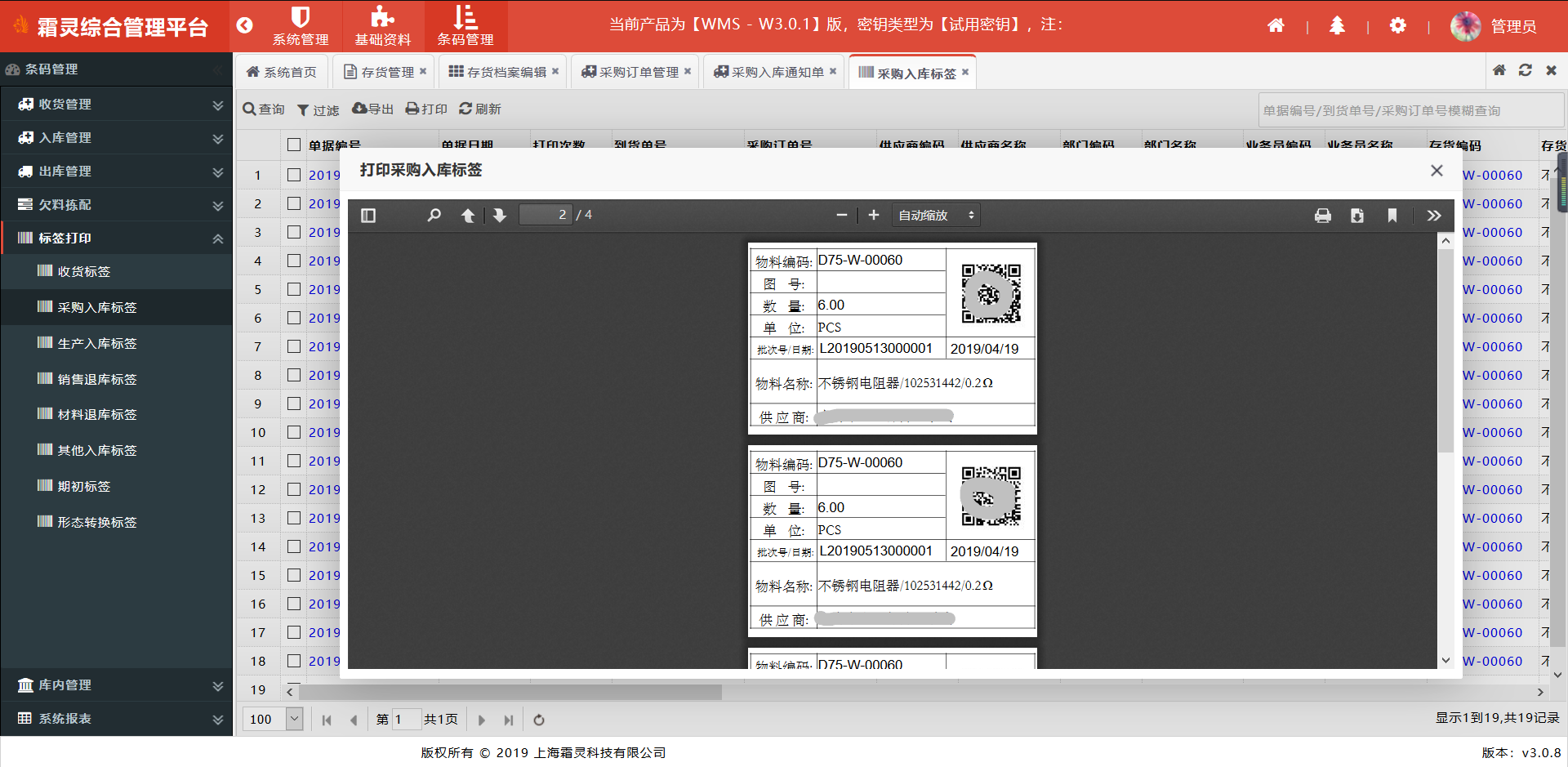
Task: Check the row 1 checkbox
Action: (294, 175)
